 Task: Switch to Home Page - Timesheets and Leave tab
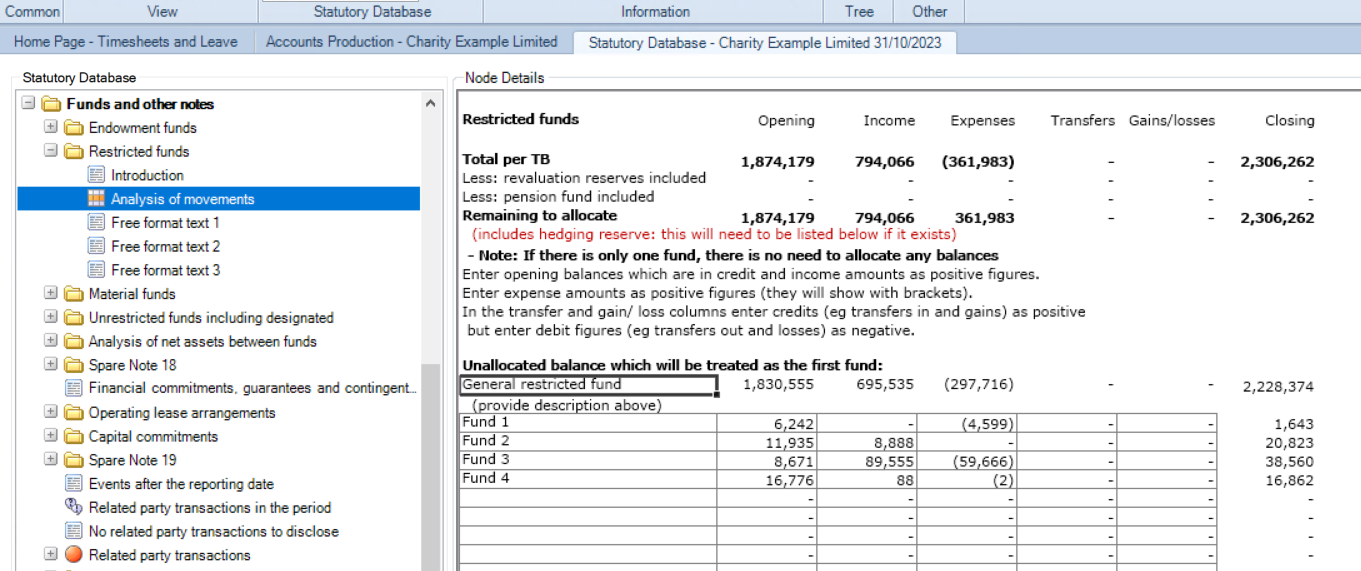point(126,42)
